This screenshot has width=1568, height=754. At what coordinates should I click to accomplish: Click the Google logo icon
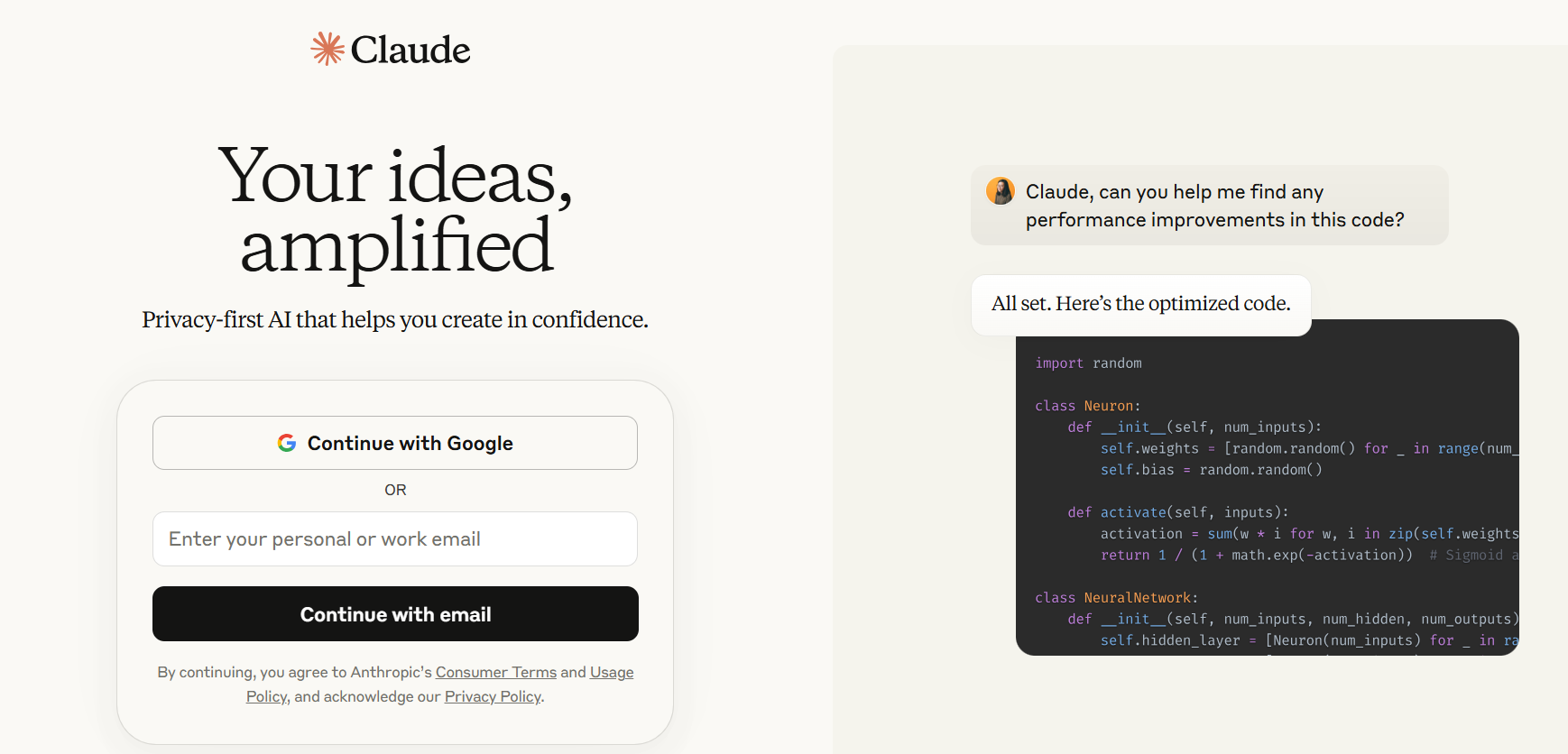coord(287,443)
